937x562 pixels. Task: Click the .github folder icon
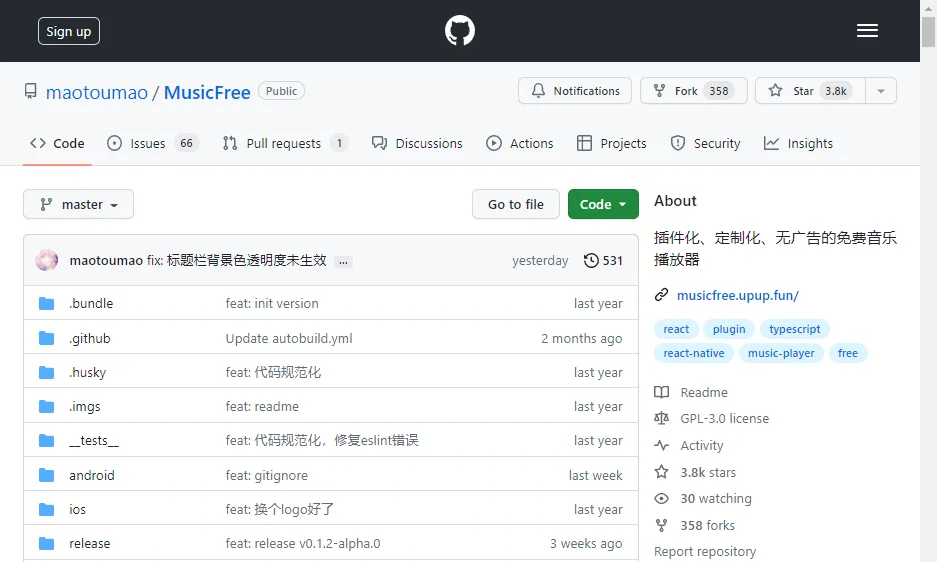coord(47,338)
